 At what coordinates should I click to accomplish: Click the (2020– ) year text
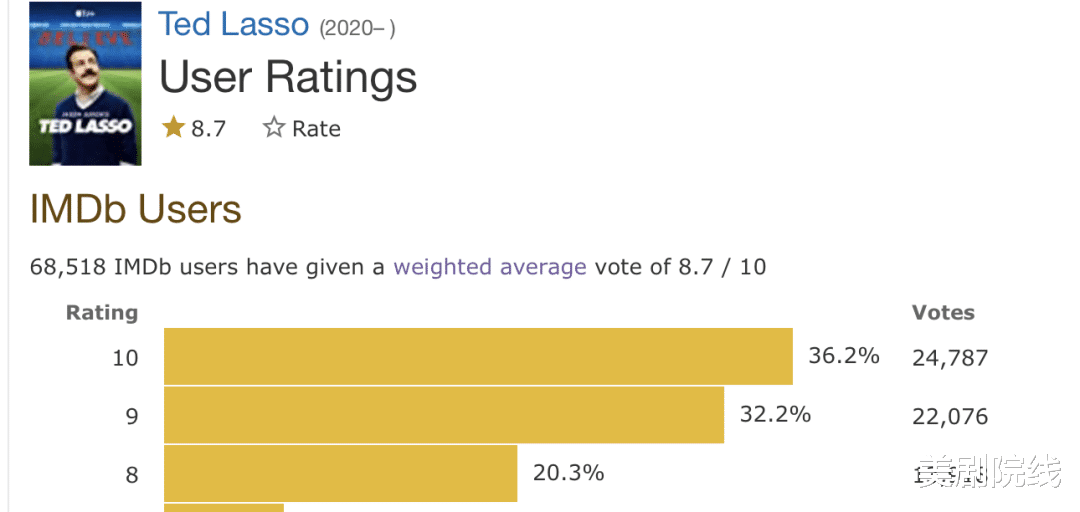pos(357,28)
